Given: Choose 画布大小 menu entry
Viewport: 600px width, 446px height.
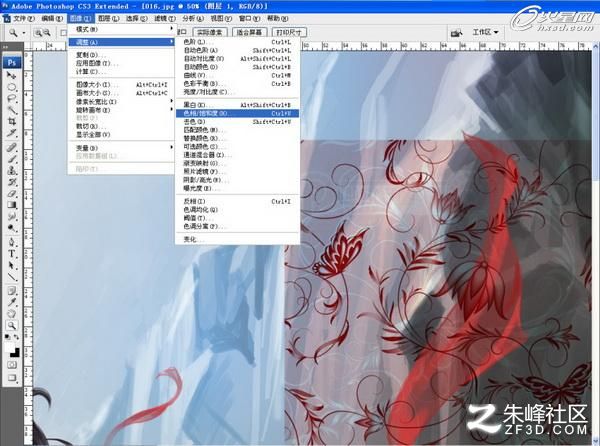Looking at the screenshot, I should pyautogui.click(x=122, y=93).
